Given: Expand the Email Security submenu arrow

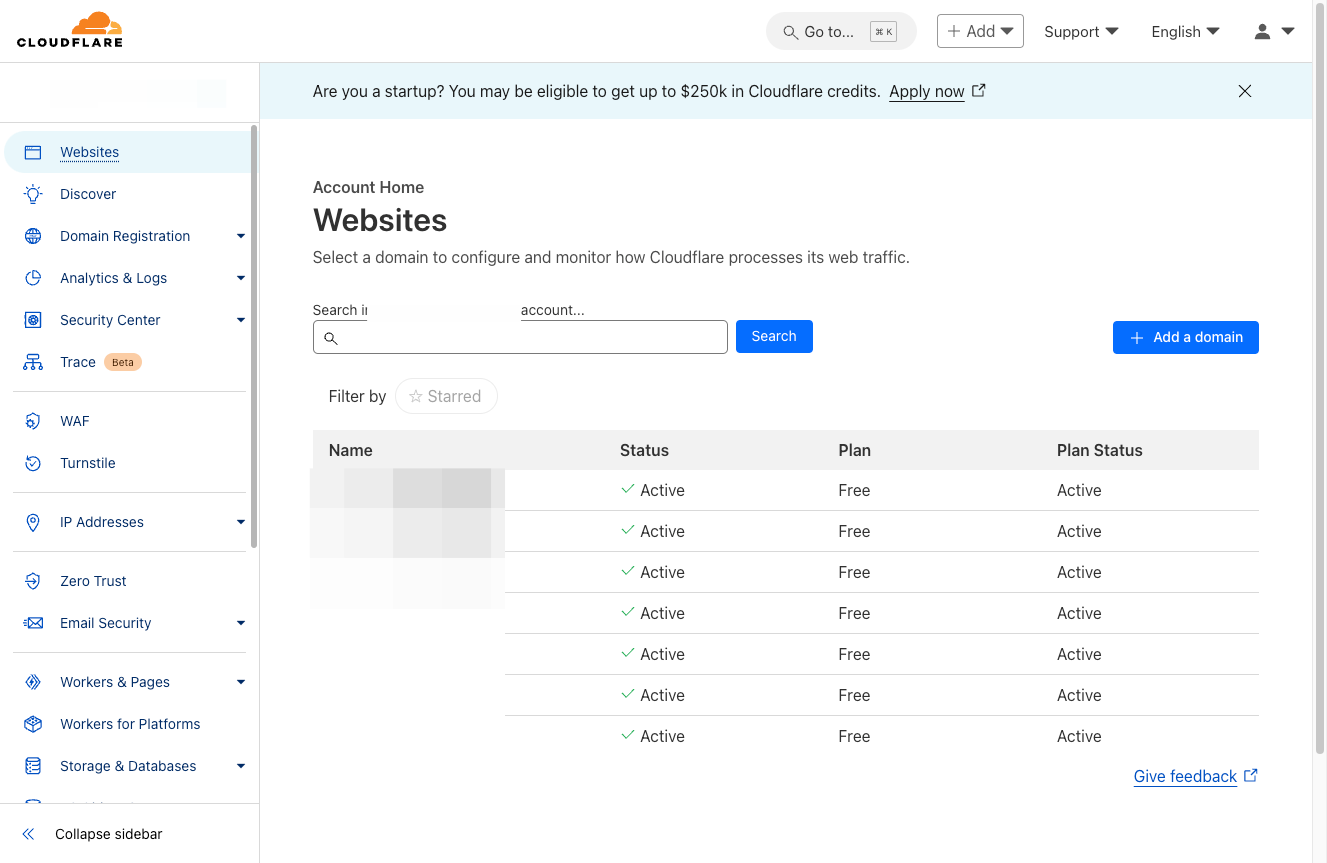Looking at the screenshot, I should [x=241, y=623].
